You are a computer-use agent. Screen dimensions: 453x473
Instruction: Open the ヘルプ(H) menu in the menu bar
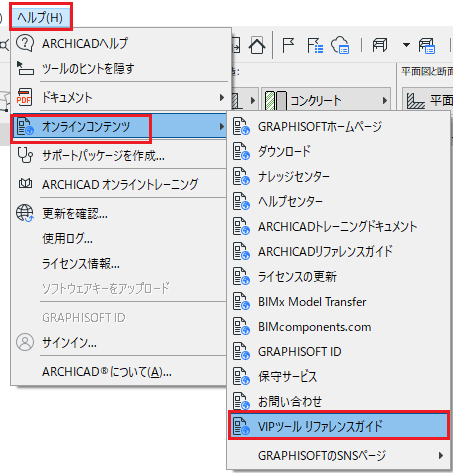[x=40, y=17]
